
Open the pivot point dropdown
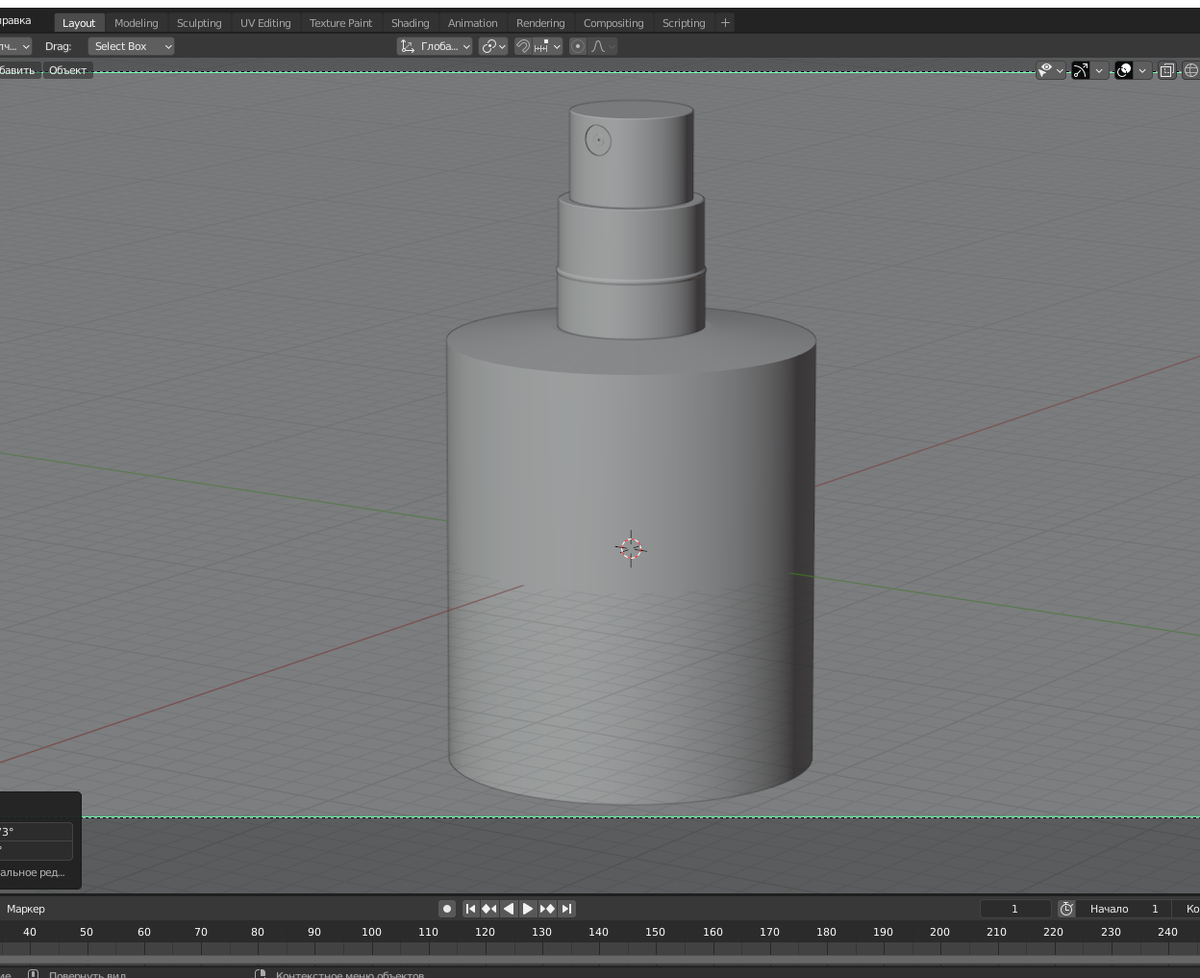pyautogui.click(x=493, y=46)
